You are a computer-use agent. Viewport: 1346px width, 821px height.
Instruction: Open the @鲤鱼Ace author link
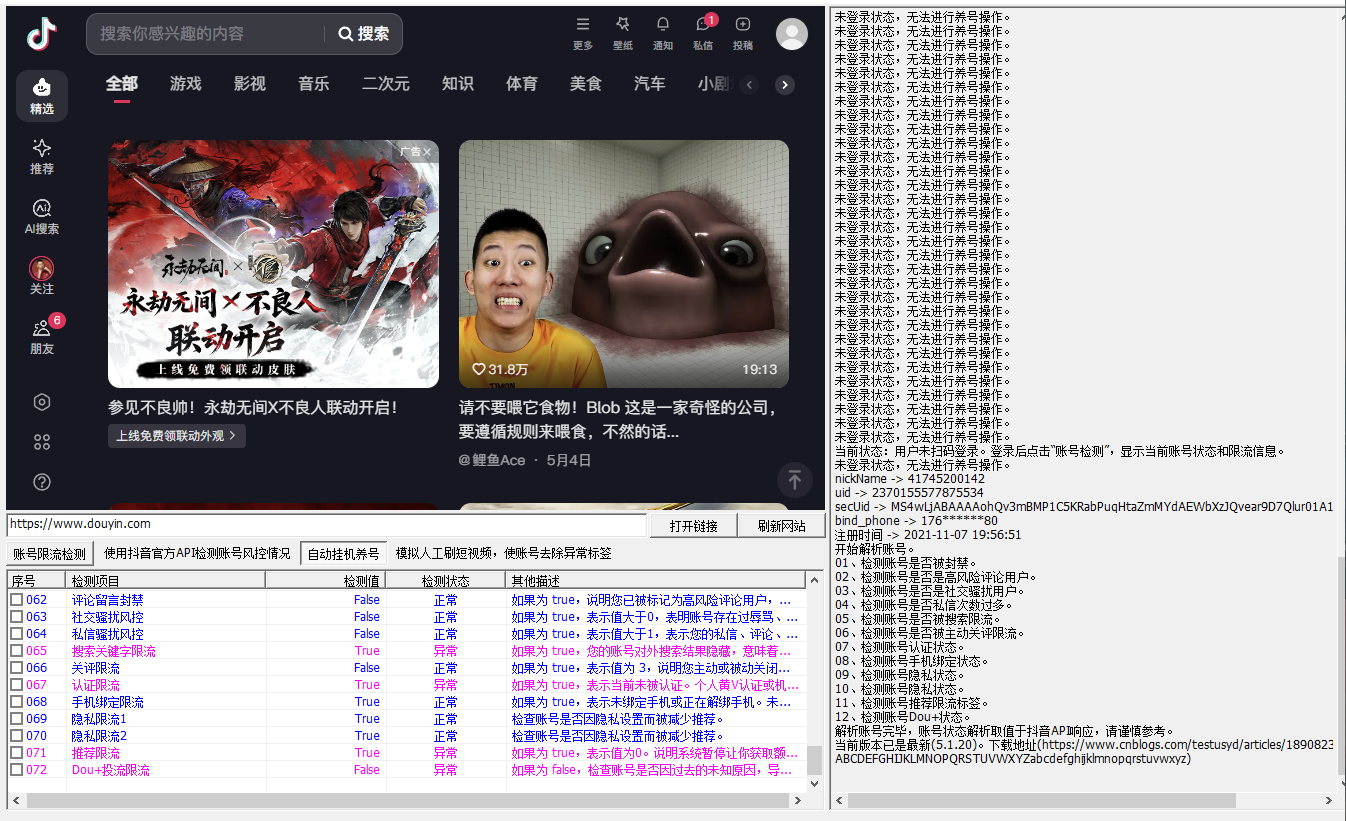(492, 460)
